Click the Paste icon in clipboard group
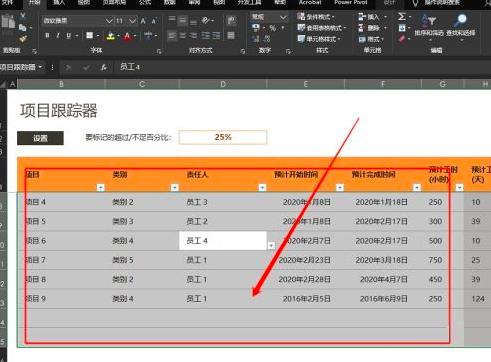Viewport: 491px width, 362px height. [8, 22]
